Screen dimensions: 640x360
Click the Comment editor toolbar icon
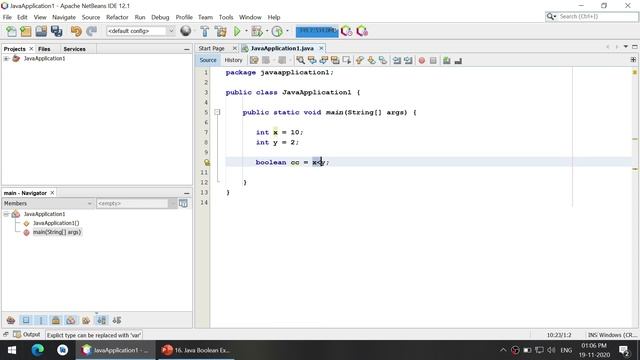point(447,60)
